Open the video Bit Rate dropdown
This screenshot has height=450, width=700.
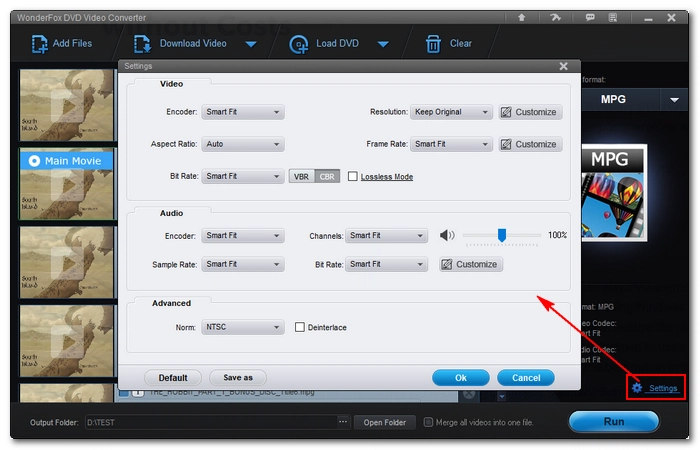[x=242, y=176]
